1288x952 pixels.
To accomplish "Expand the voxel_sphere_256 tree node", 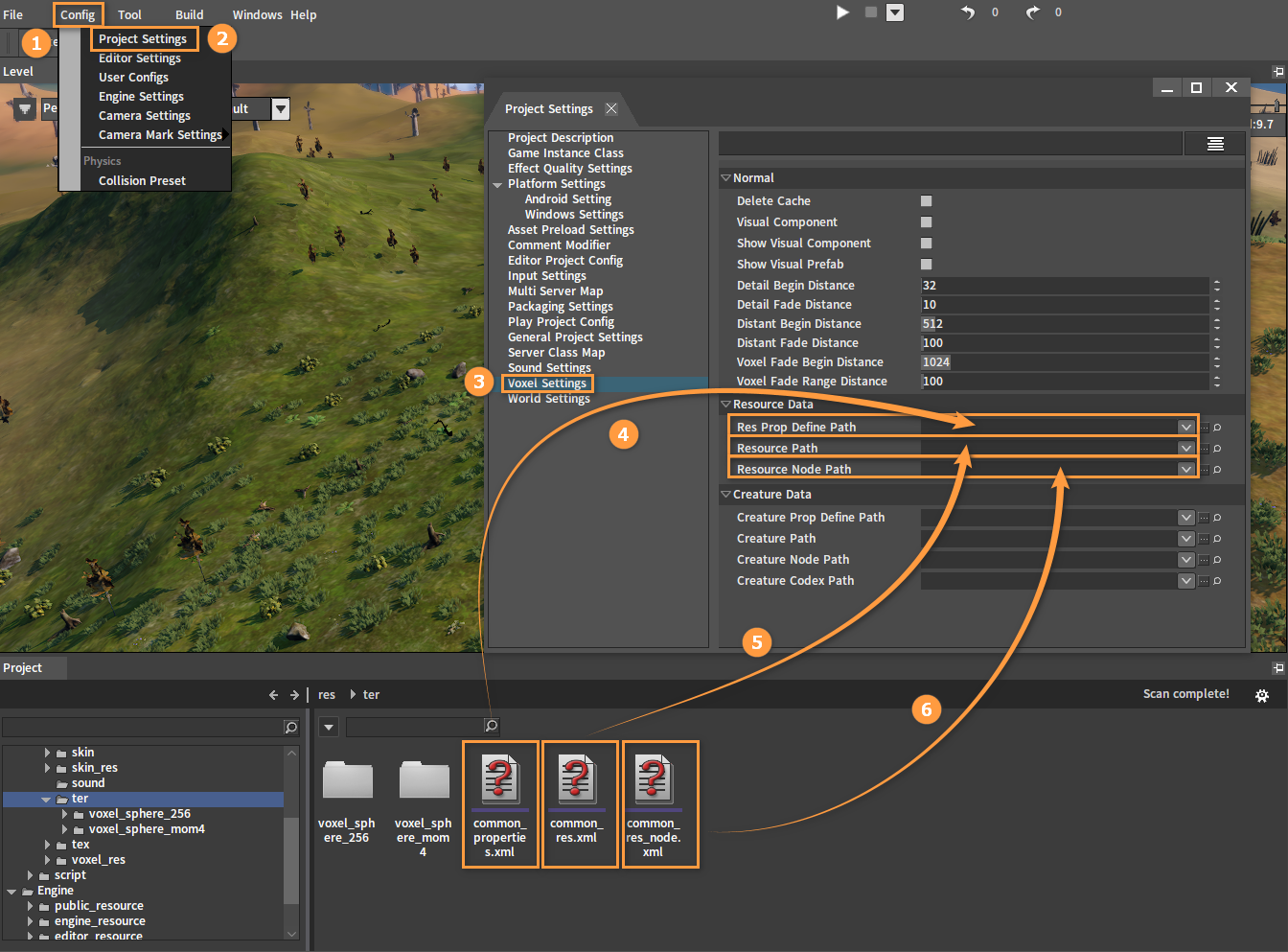I will (64, 814).
